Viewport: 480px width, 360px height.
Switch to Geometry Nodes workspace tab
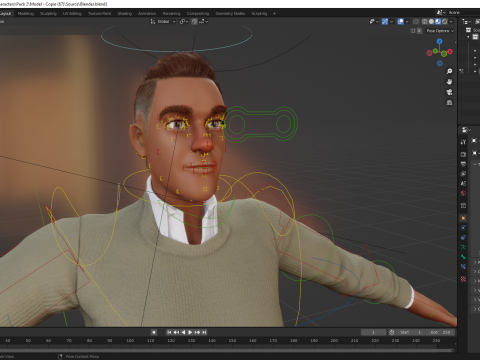point(230,13)
